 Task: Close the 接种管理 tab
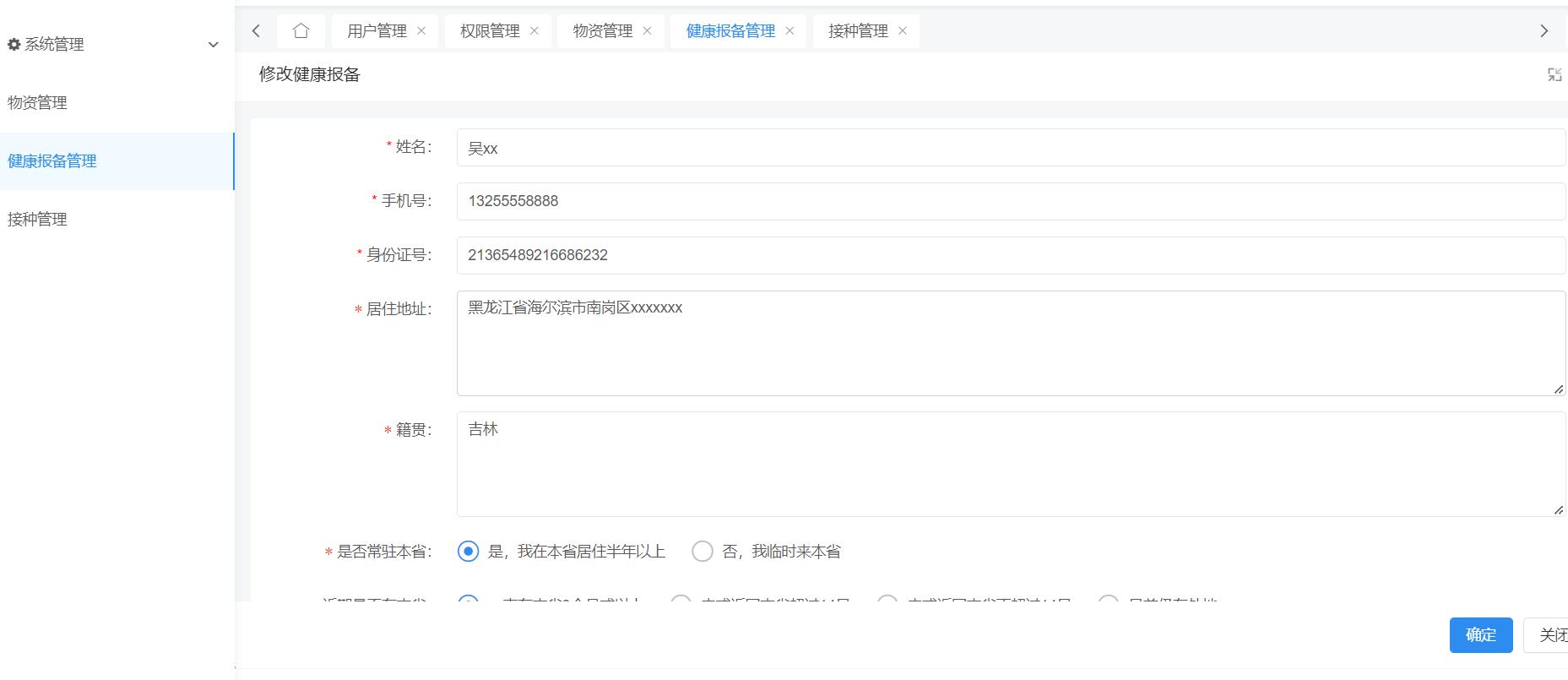tap(903, 31)
